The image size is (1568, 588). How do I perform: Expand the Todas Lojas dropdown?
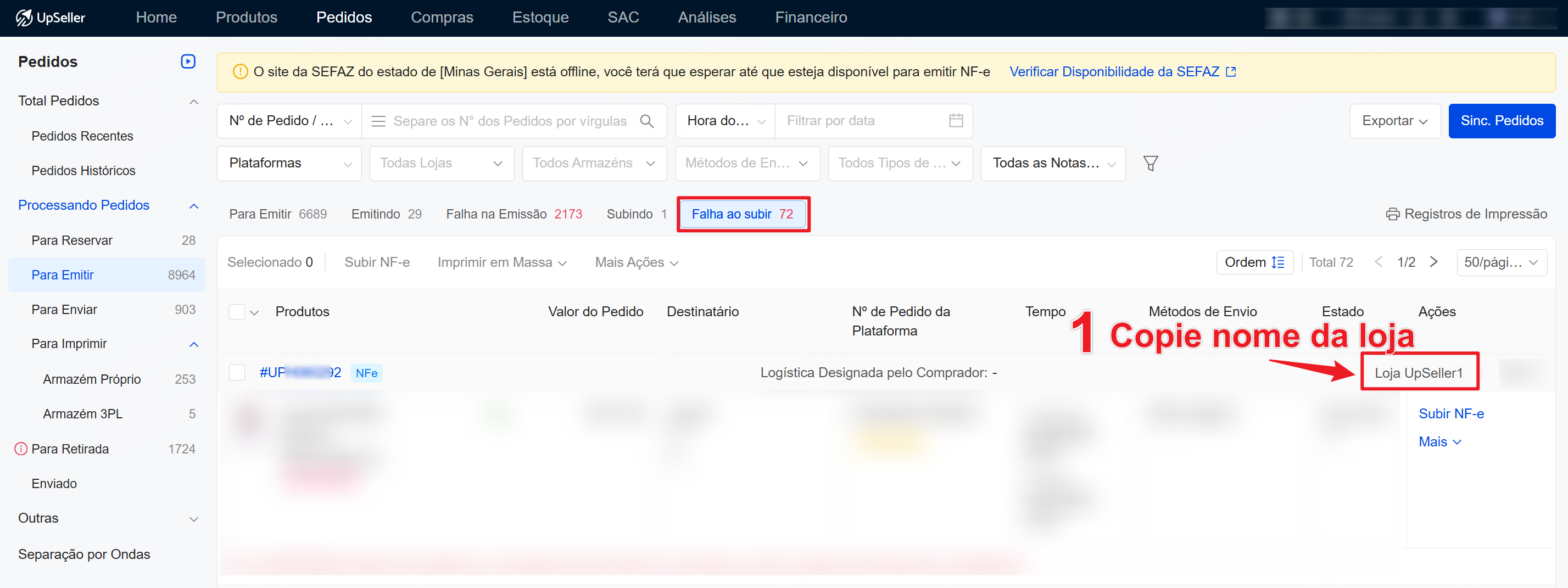pyautogui.click(x=442, y=163)
